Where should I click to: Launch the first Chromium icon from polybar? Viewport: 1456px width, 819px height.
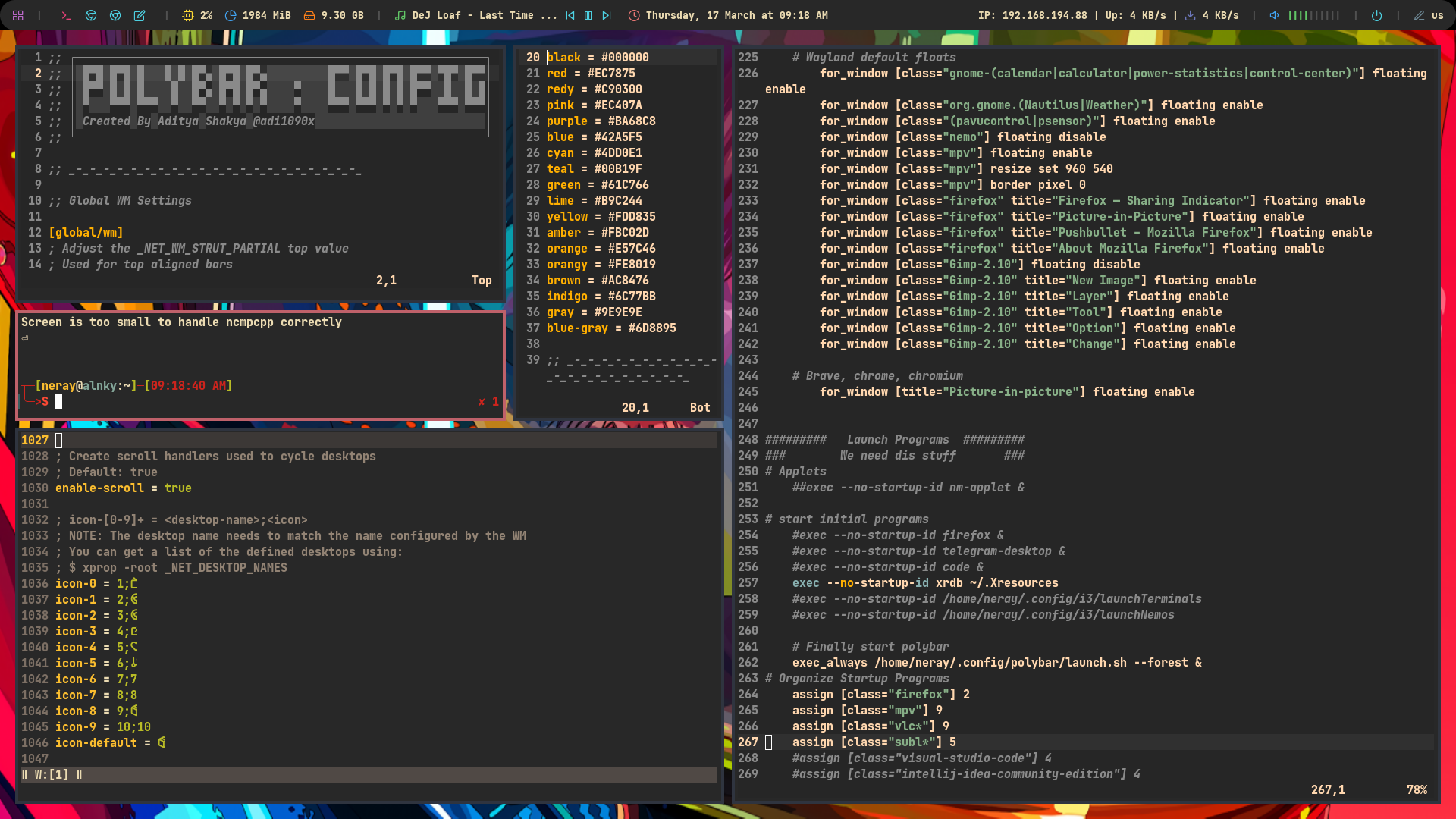click(91, 15)
